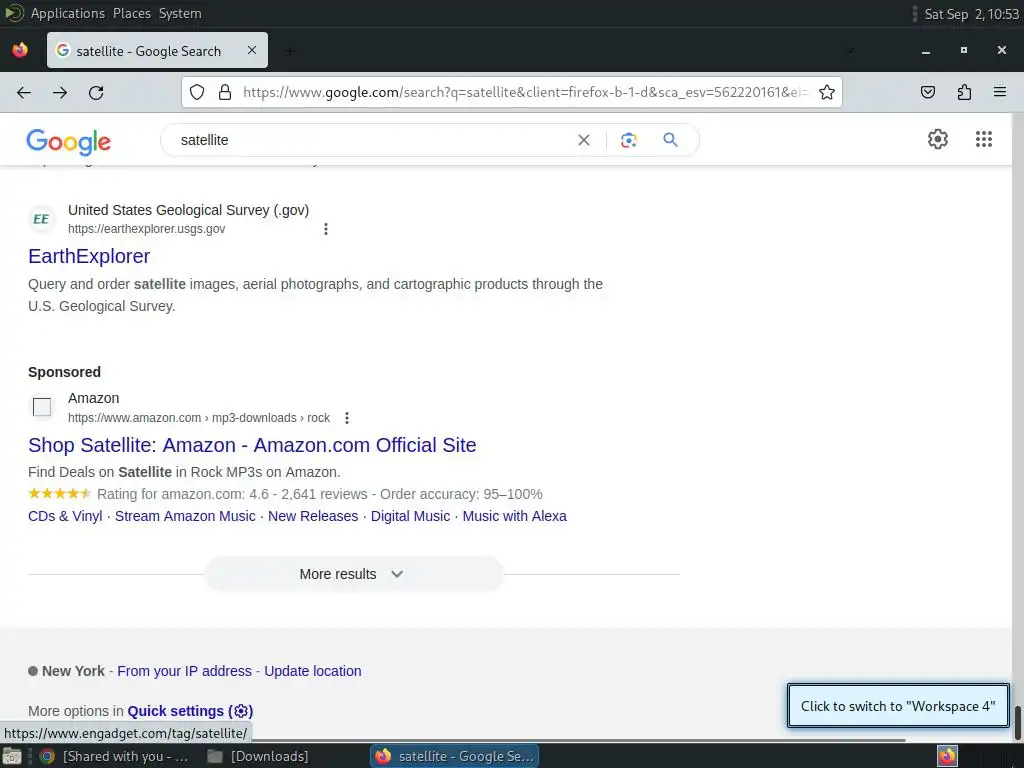
Task: Bookmark this page with star icon
Action: [x=827, y=92]
